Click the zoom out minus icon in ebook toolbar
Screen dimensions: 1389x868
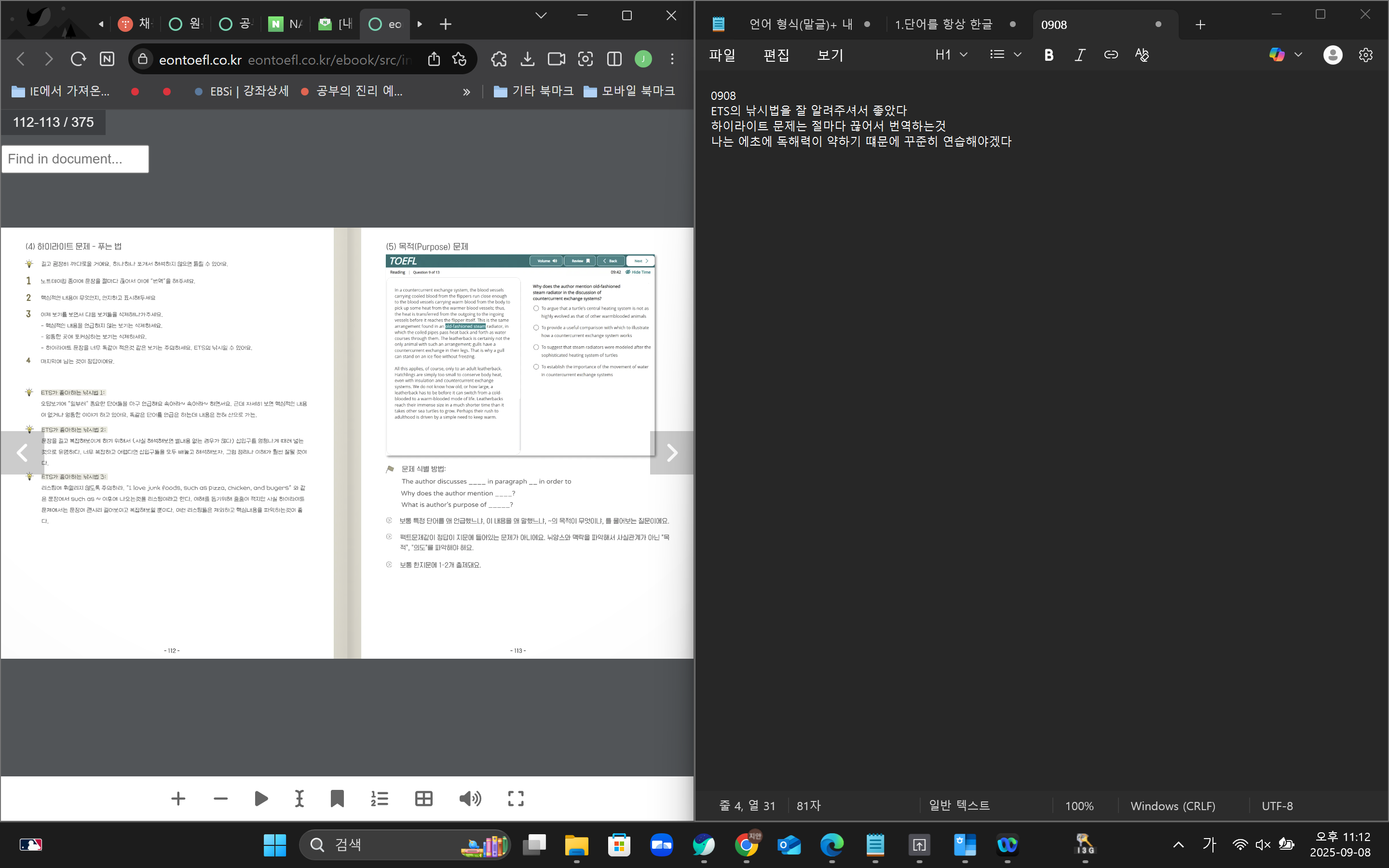click(x=220, y=799)
